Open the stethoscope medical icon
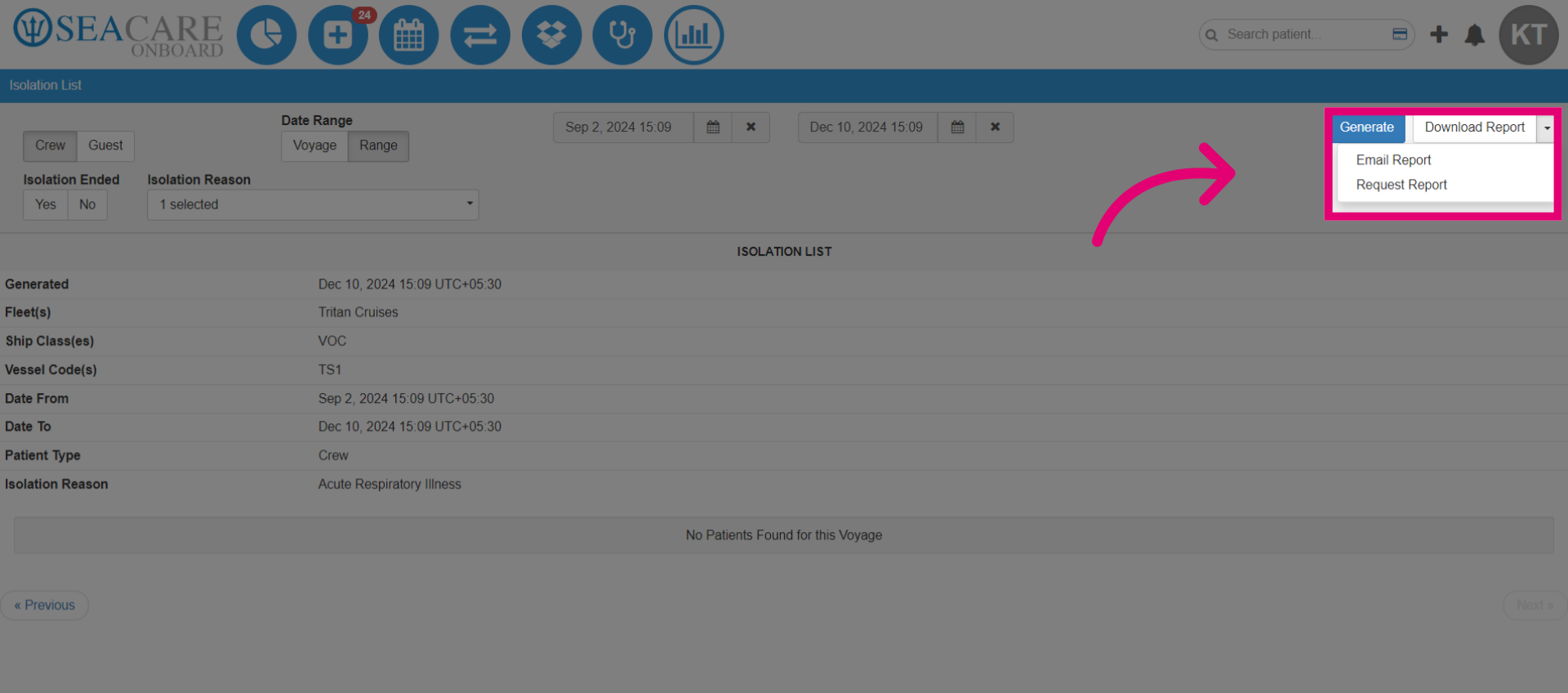This screenshot has height=693, width=1568. (622, 35)
